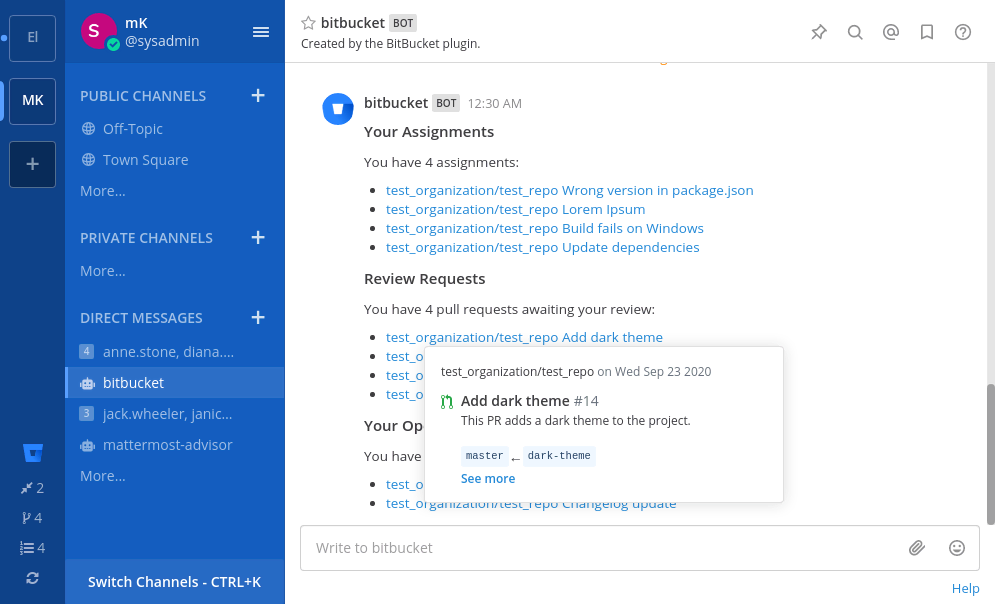The image size is (995, 604).
Task: Open the Changelog update link
Action: point(531,505)
